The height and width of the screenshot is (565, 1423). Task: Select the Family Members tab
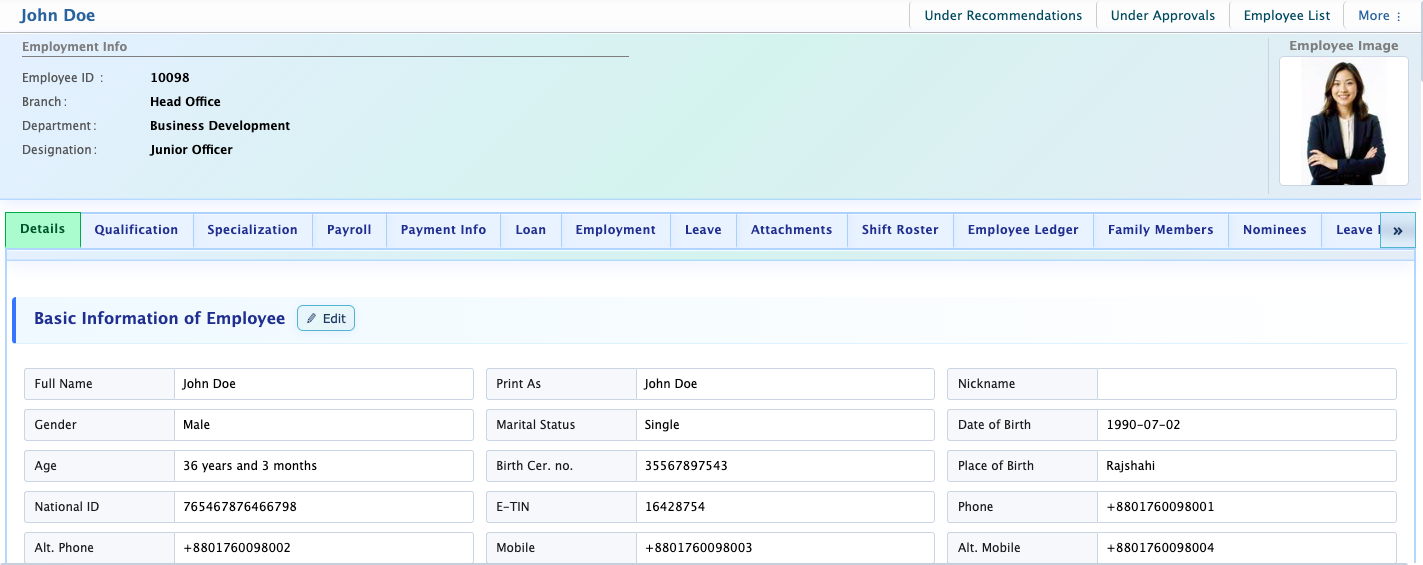(x=1160, y=230)
